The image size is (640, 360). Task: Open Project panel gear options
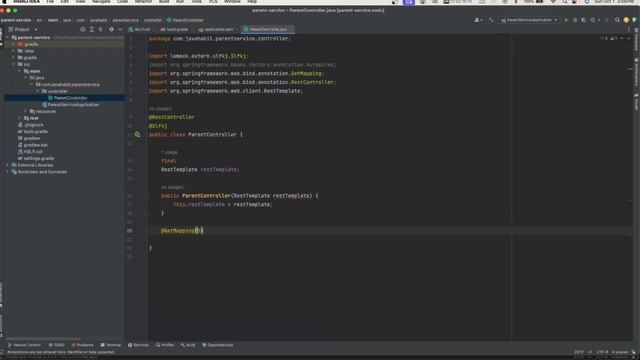(x=111, y=29)
